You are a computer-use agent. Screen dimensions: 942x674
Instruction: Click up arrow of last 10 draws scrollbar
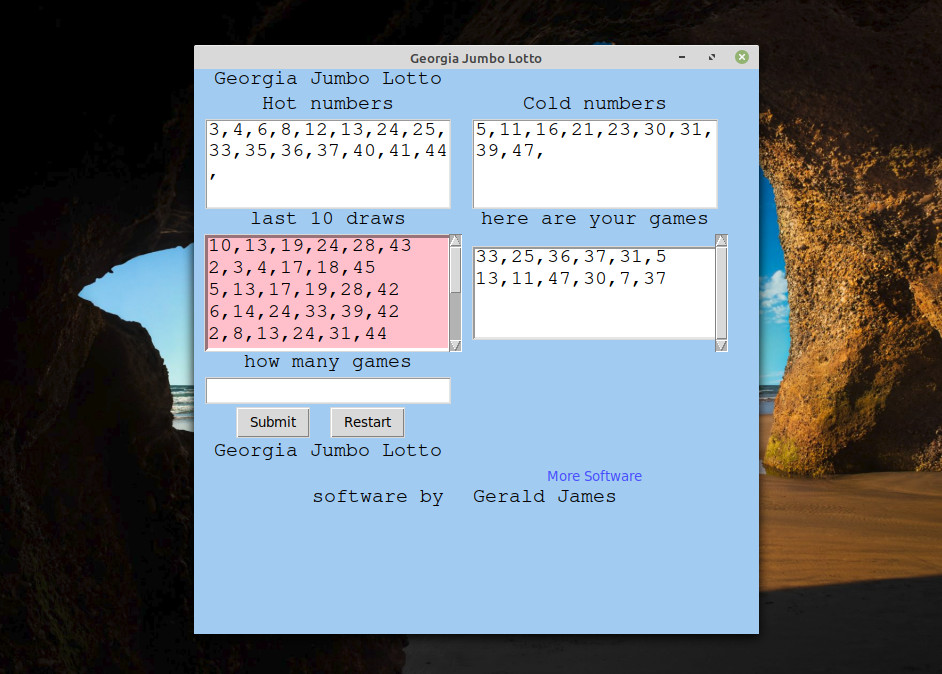455,241
